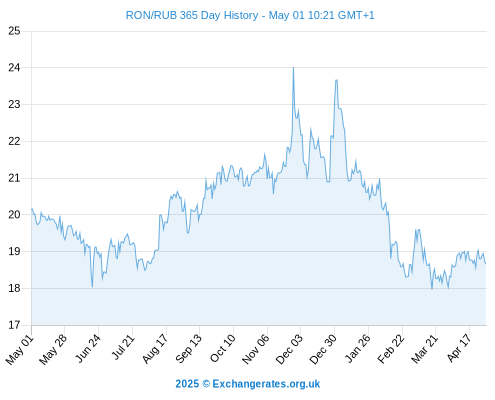Click the second spike near Dec 30
The image size is (495, 400).
click(x=336, y=80)
